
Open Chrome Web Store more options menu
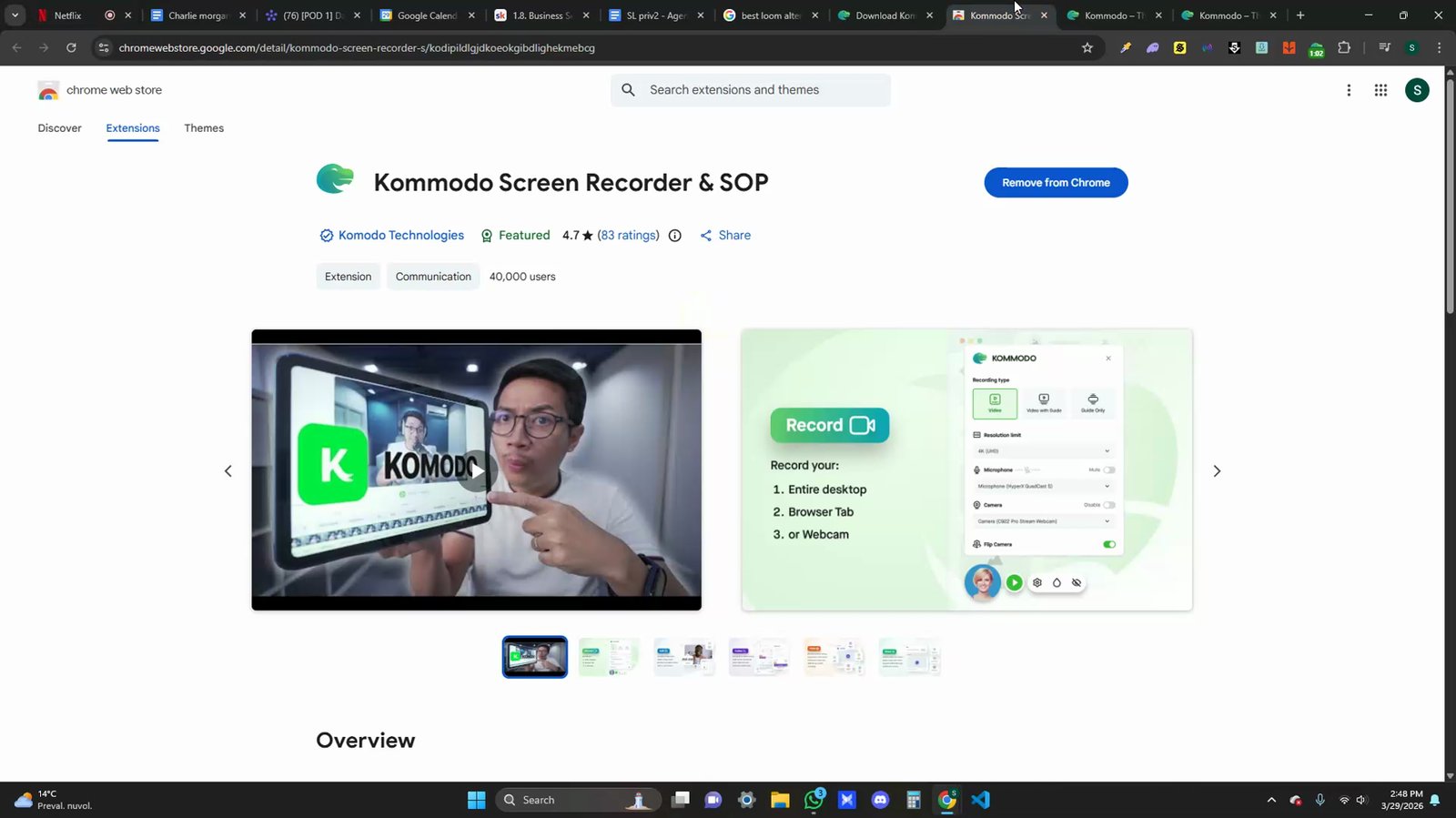[1349, 90]
